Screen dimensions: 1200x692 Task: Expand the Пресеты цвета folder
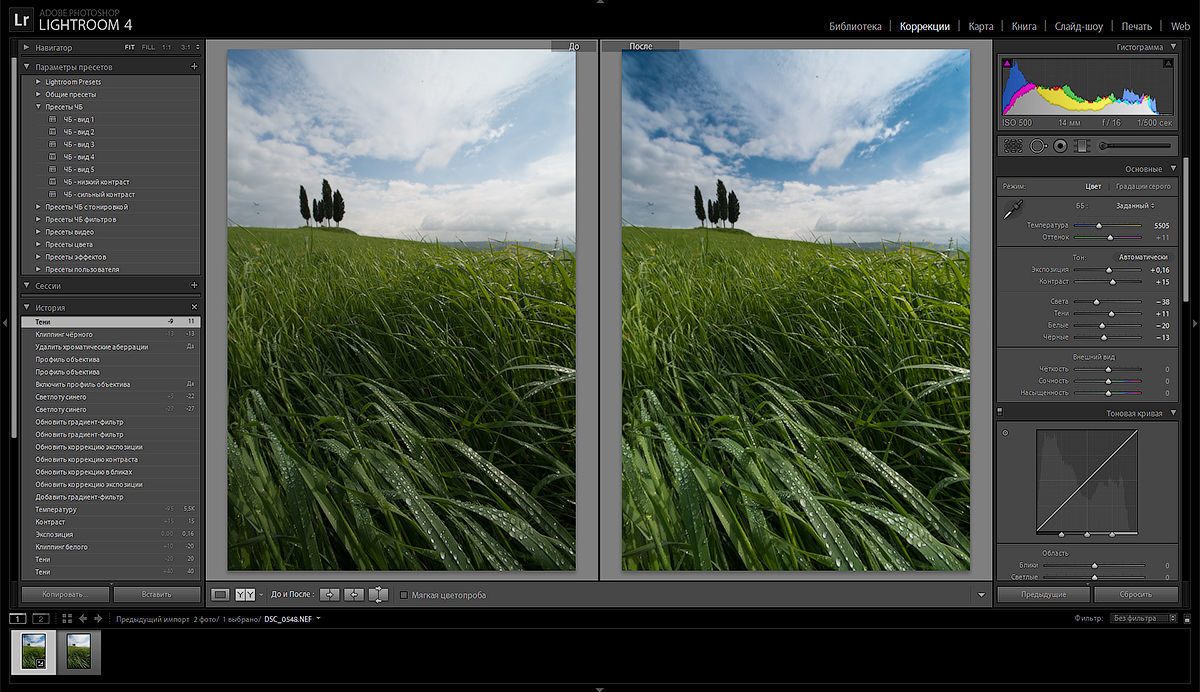38,244
